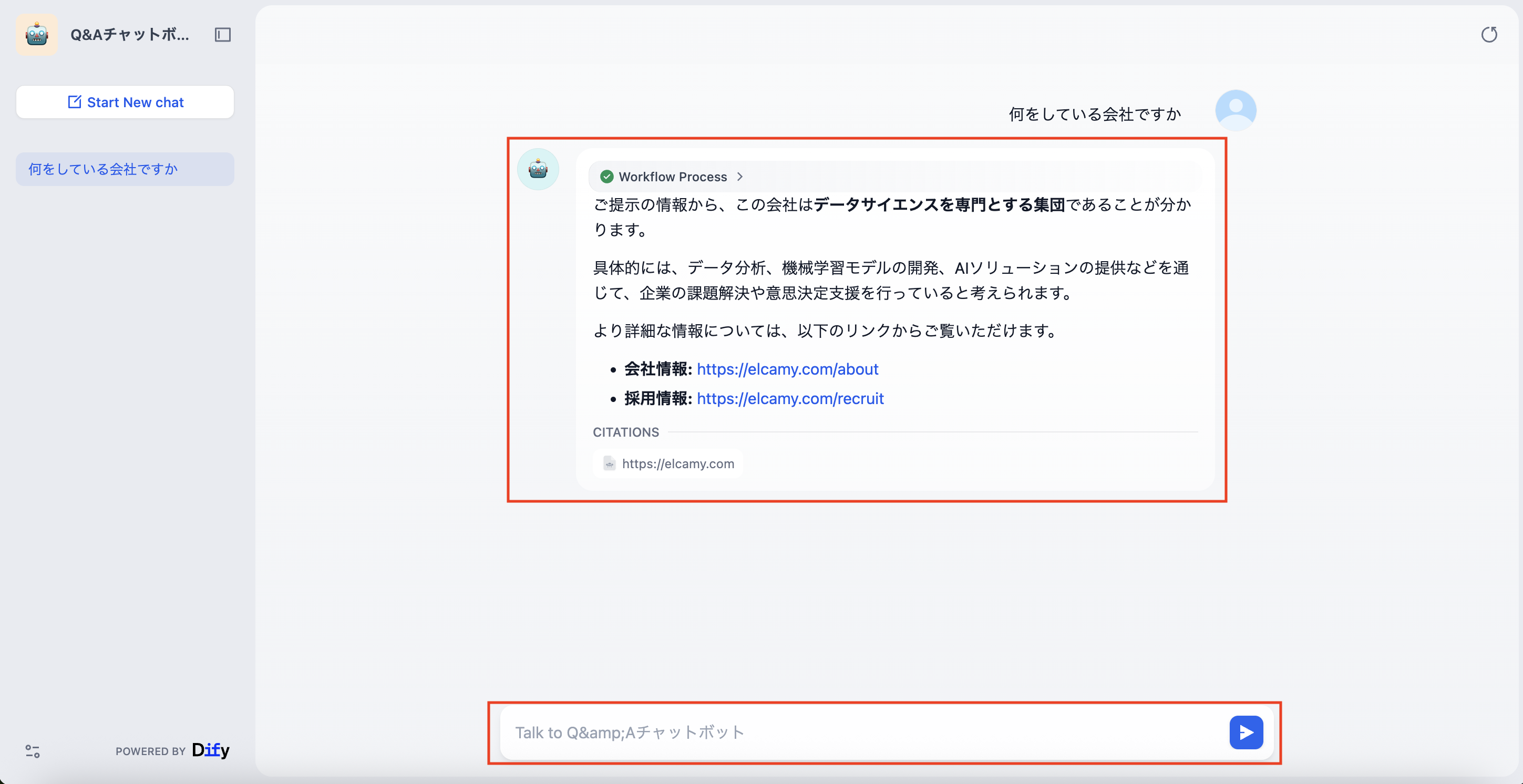Click the https://elcamy.com citation chip
1523x784 pixels.
668,463
